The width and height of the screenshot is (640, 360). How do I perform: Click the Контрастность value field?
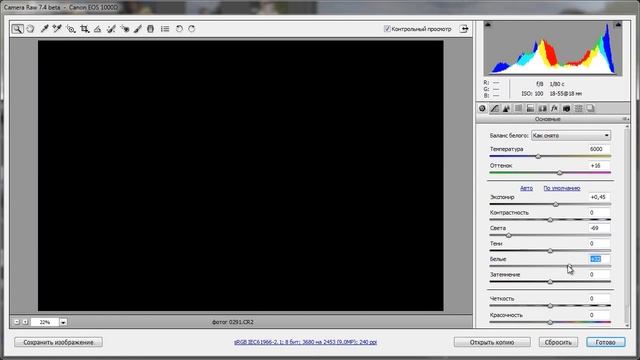(x=599, y=213)
